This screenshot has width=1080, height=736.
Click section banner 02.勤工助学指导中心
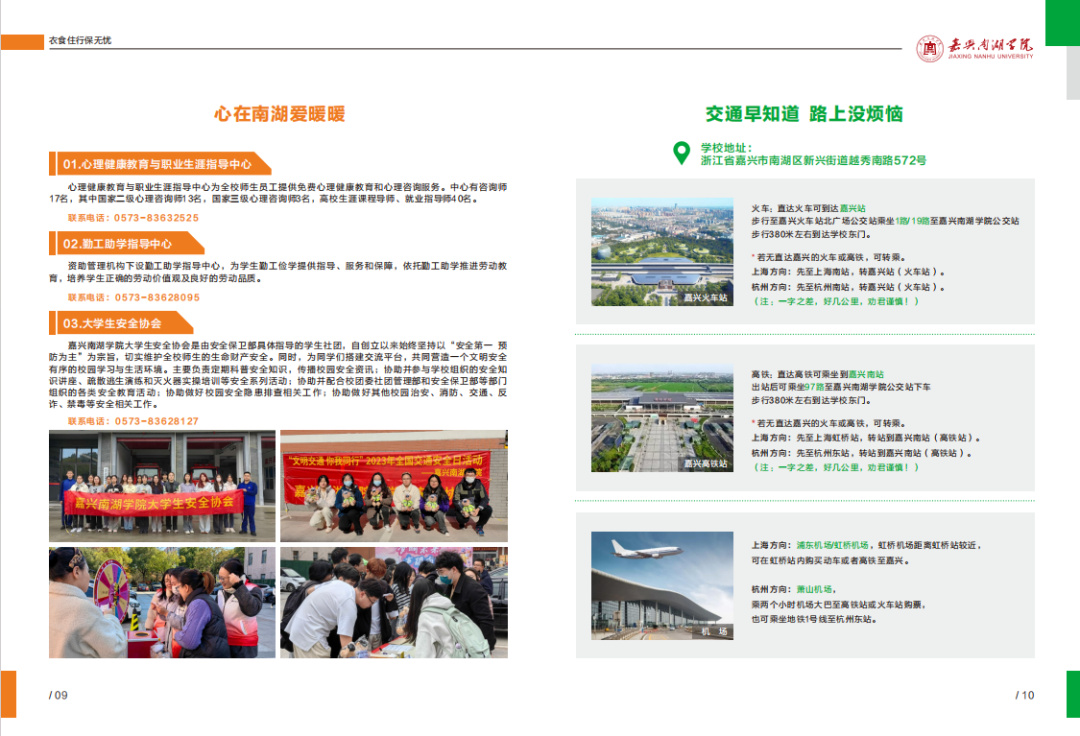pos(127,244)
